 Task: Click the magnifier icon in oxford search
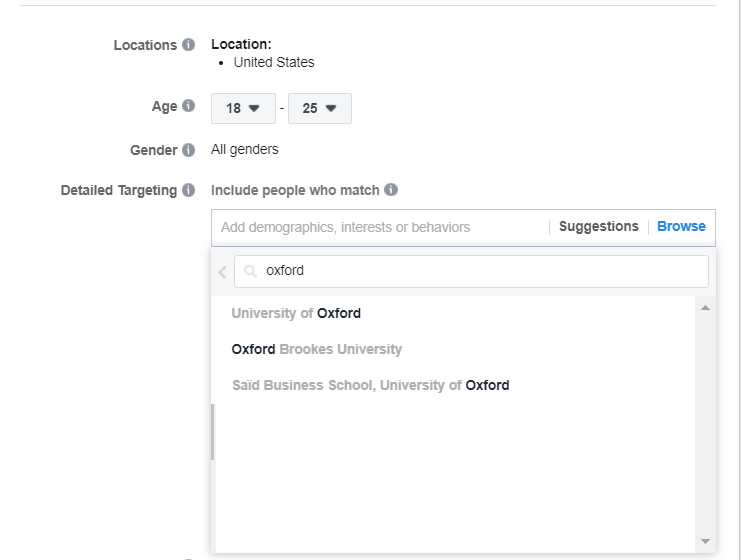pos(250,271)
